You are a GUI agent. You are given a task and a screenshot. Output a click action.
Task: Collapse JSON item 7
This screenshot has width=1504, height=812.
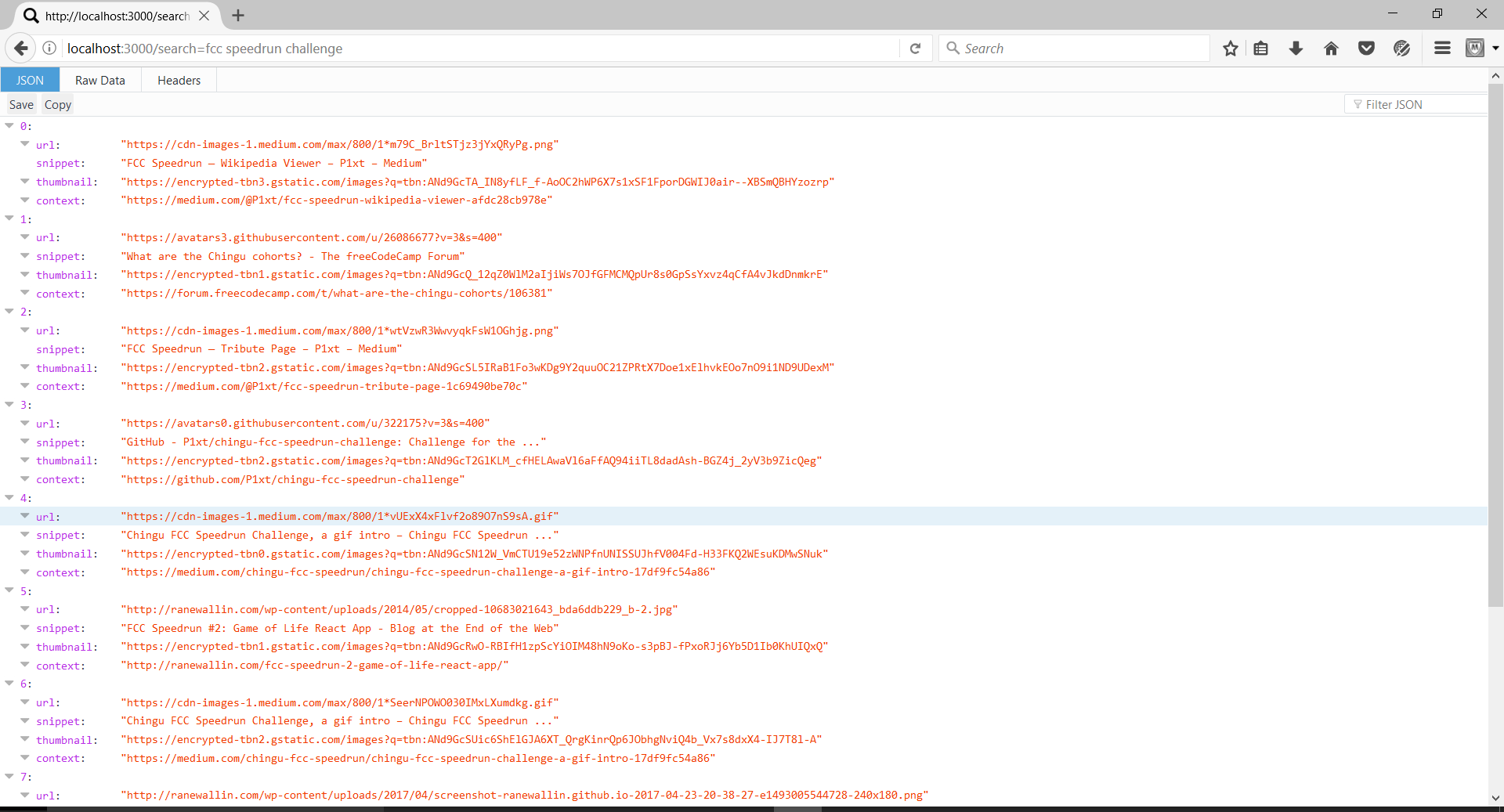pyautogui.click(x=9, y=777)
